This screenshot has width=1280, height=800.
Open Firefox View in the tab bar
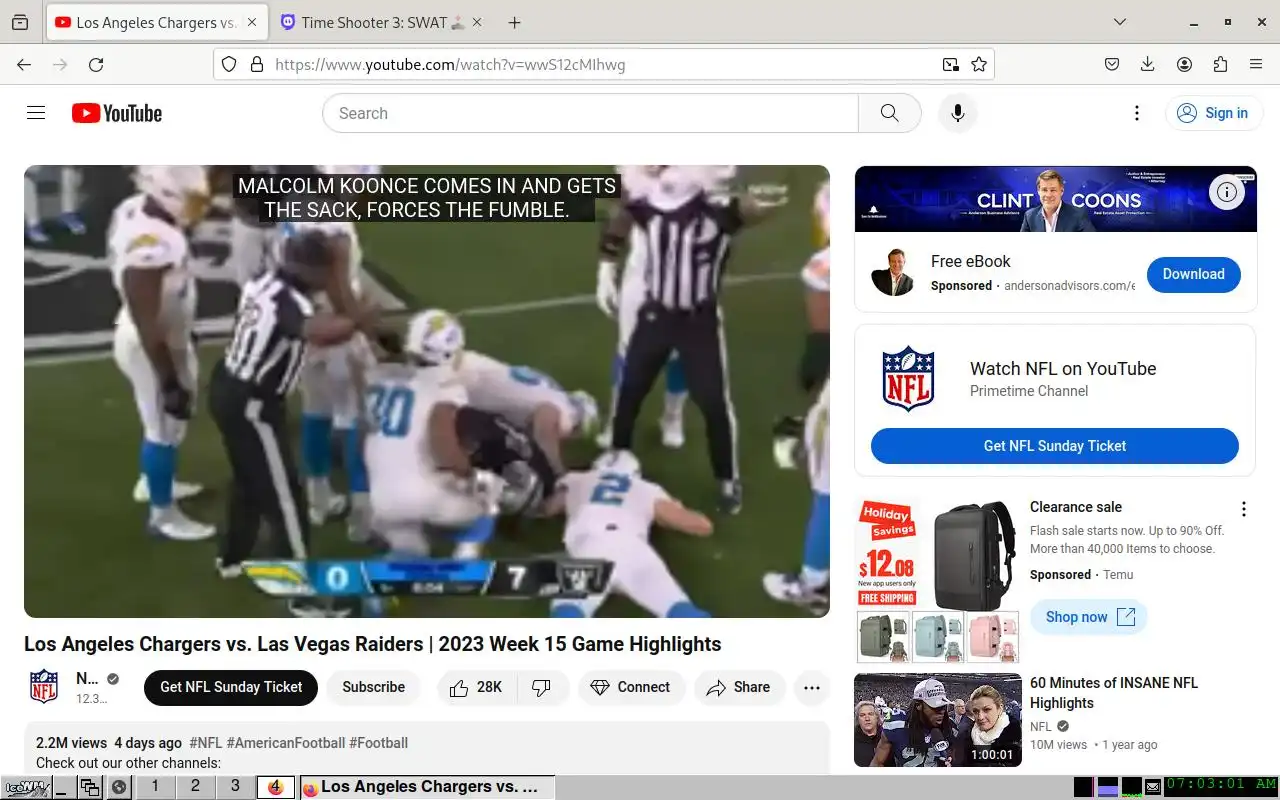(20, 22)
